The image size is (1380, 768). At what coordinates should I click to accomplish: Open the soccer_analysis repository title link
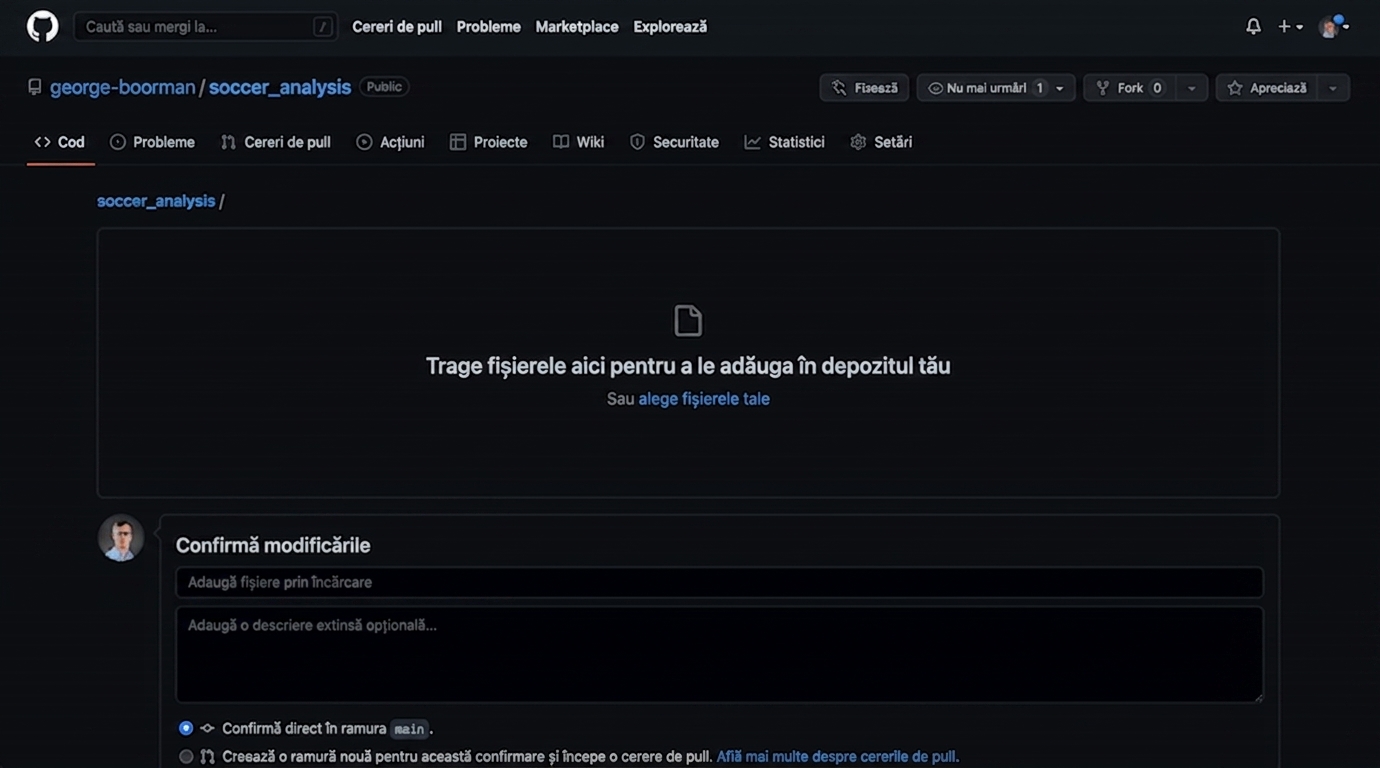click(280, 87)
